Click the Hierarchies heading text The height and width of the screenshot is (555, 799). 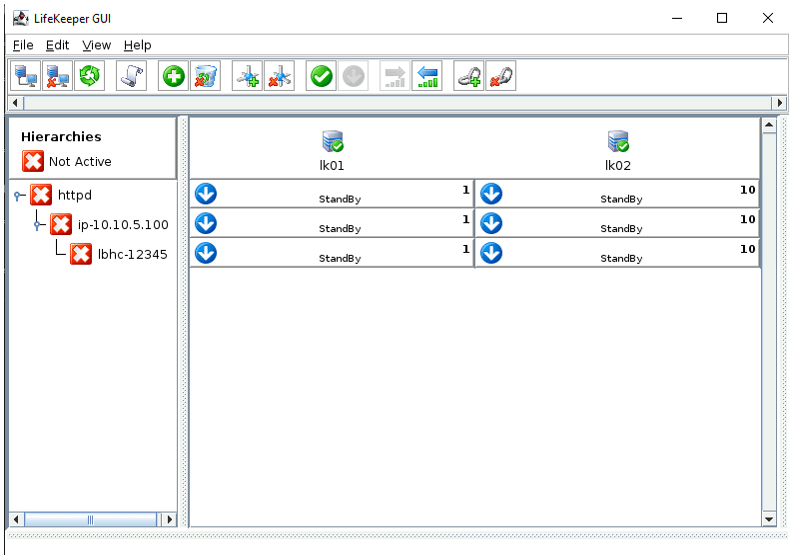pyautogui.click(x=61, y=137)
